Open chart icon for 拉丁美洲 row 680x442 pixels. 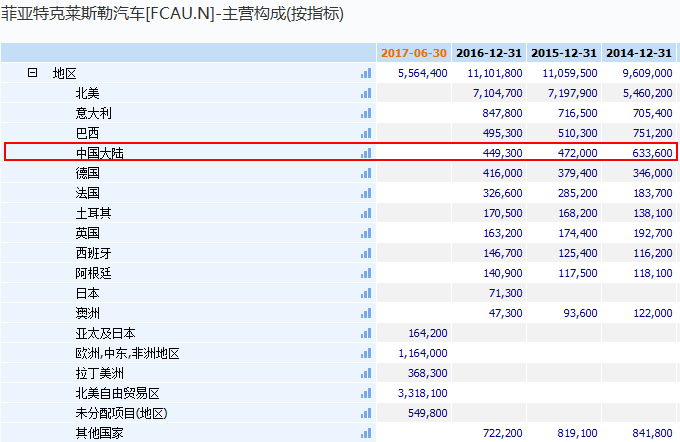[x=366, y=373]
